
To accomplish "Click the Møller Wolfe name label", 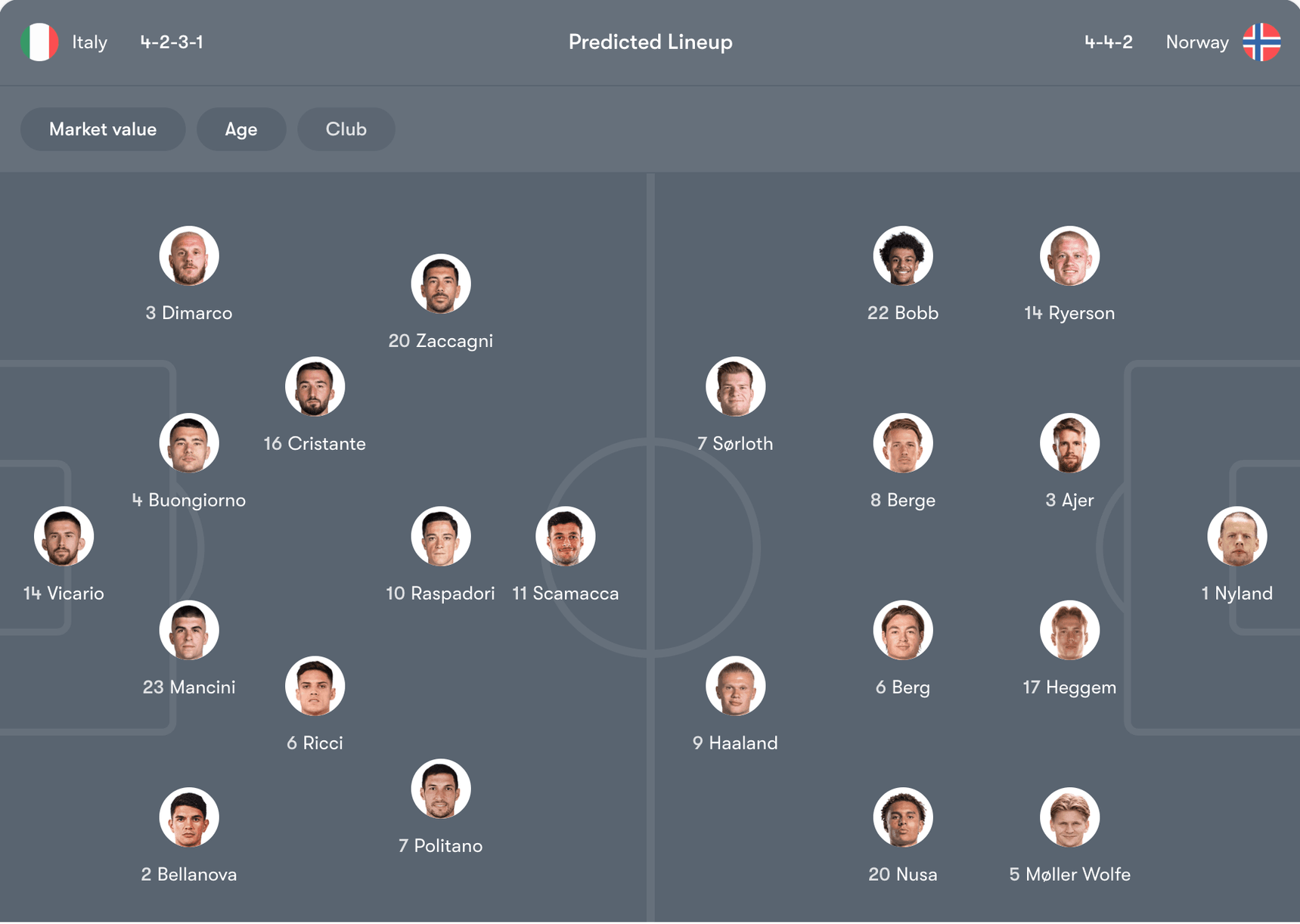I will pos(1069,874).
